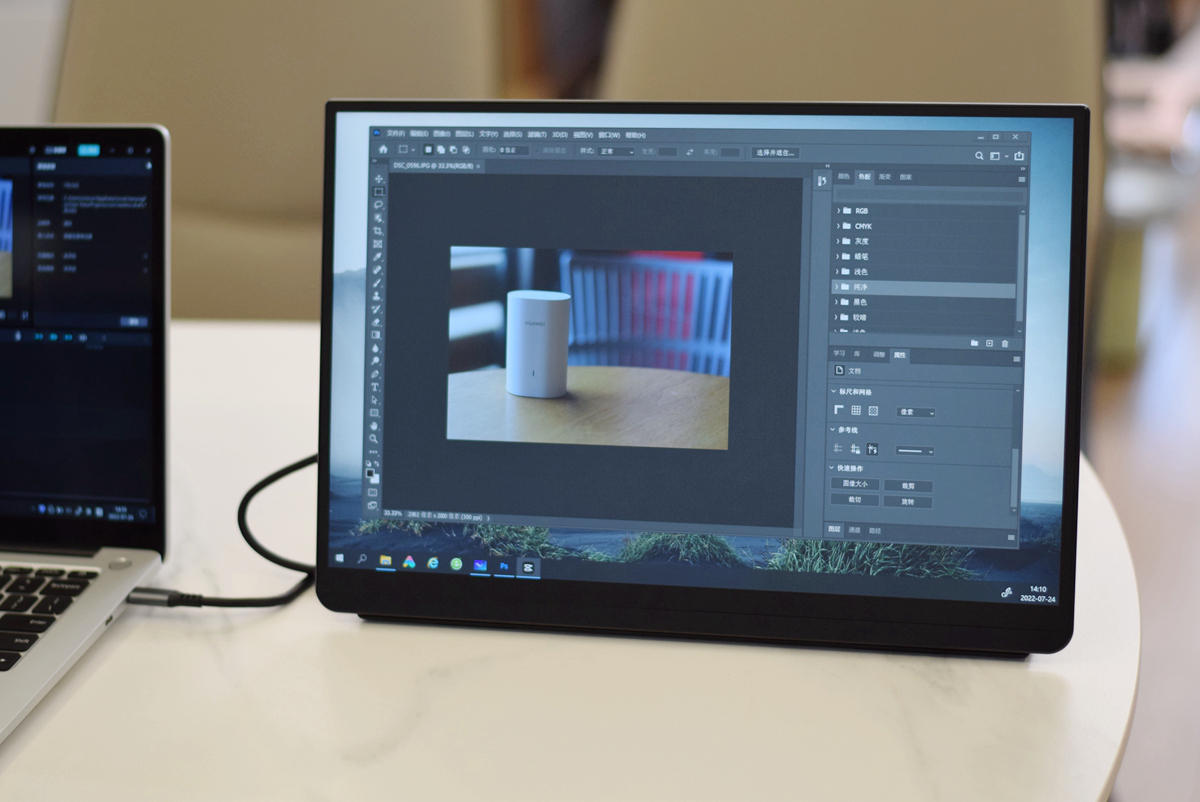Image resolution: width=1200 pixels, height=802 pixels.
Task: Select the Path Selection arrow tool
Action: (x=376, y=400)
